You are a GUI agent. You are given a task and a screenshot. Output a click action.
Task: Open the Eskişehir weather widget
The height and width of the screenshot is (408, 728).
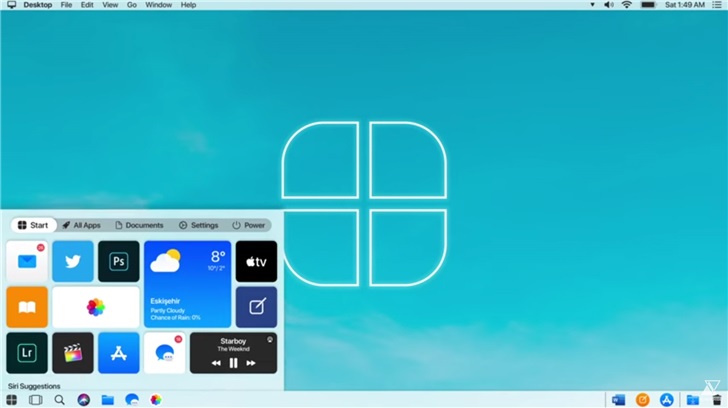pos(188,284)
